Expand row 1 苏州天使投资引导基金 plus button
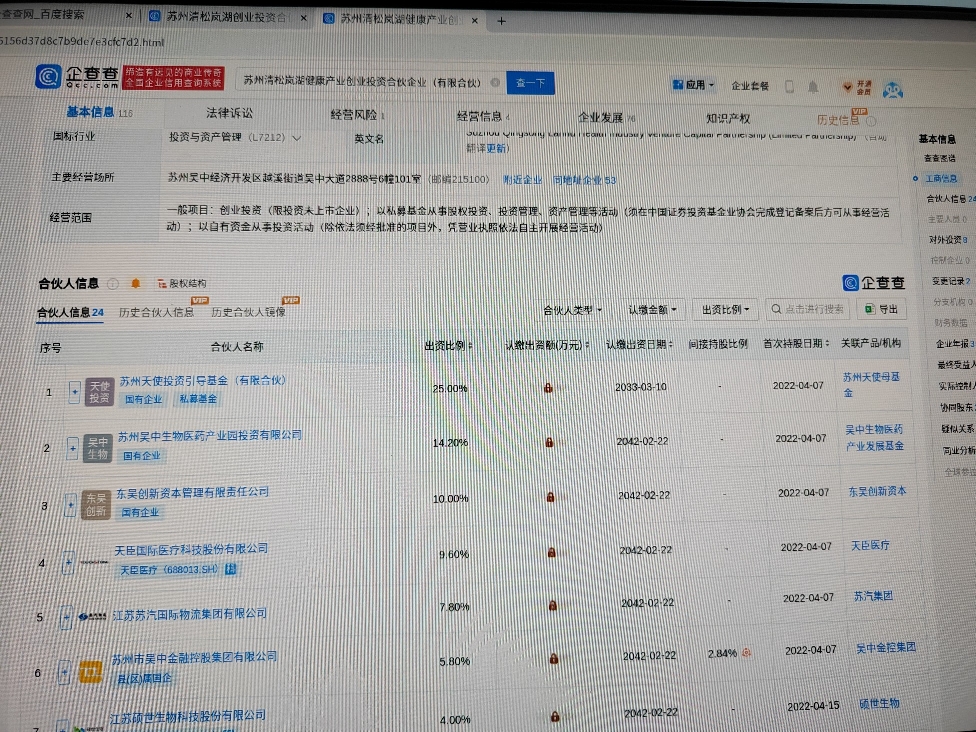This screenshot has width=976, height=732. pos(75,392)
